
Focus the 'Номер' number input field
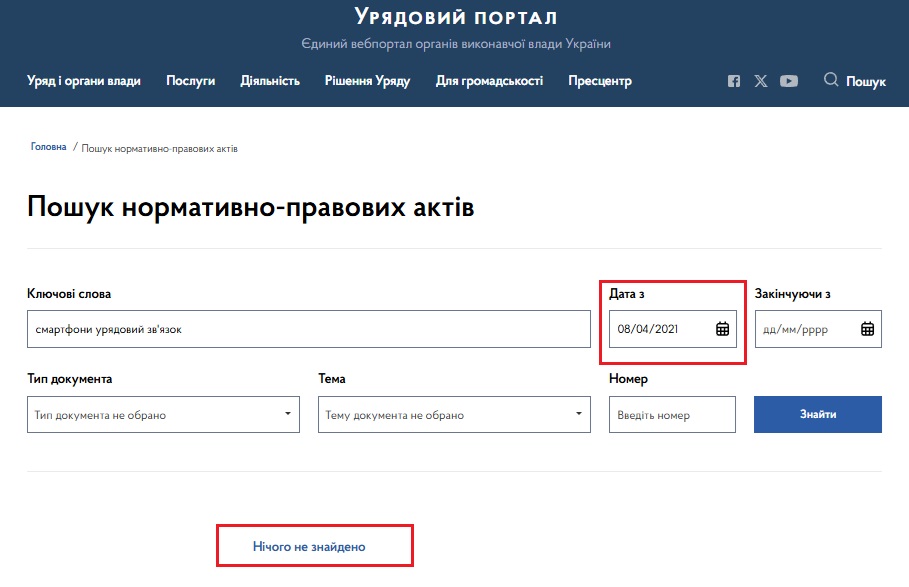tap(672, 414)
